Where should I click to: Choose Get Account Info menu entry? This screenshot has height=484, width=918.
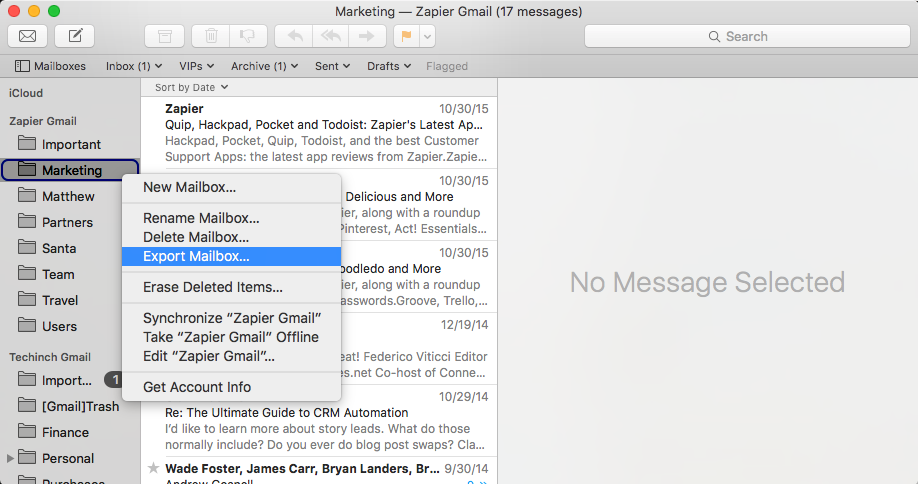tap(231, 387)
